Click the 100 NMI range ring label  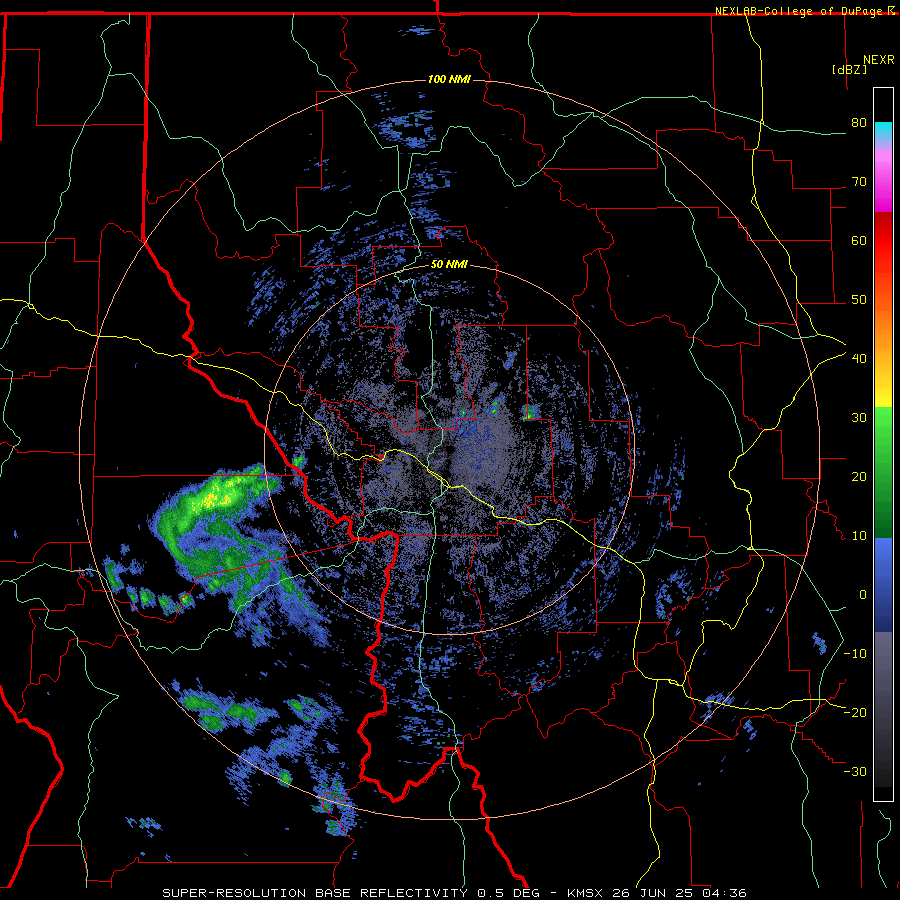449,79
